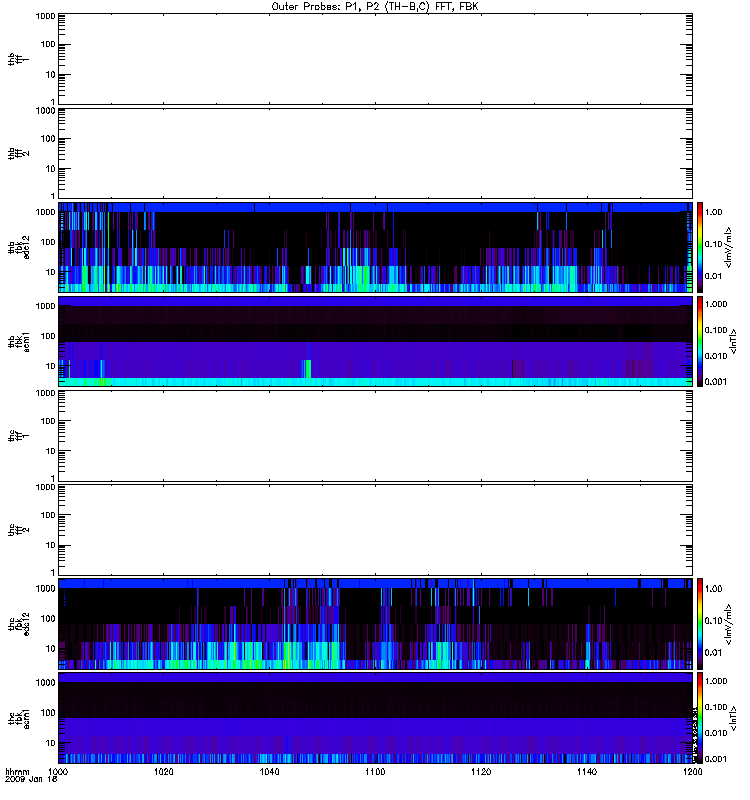Image resolution: width=750 pixels, height=800 pixels.
Task: Click the "thc fff 2" y-axis title
Action: click(18, 530)
